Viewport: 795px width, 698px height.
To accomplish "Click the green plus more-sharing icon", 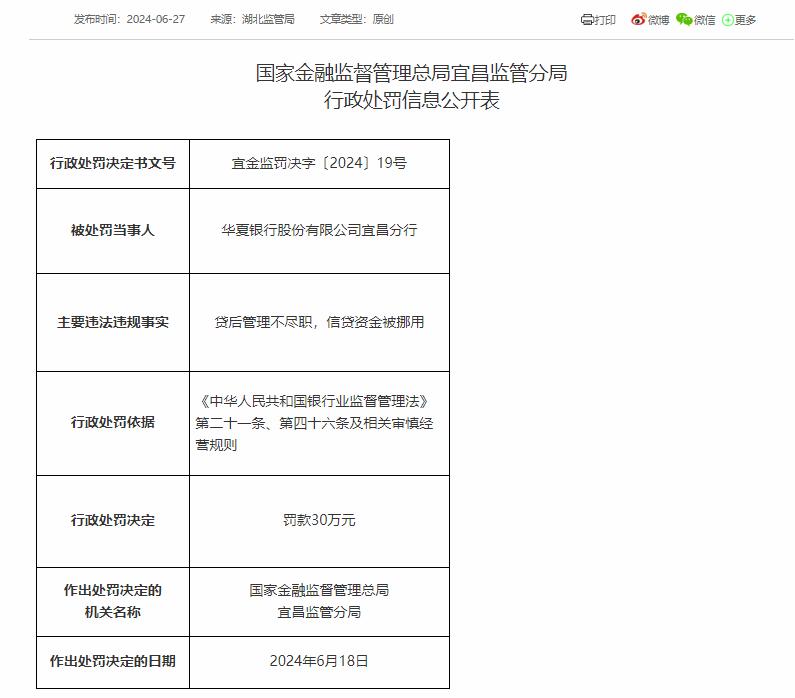I will (x=728, y=20).
